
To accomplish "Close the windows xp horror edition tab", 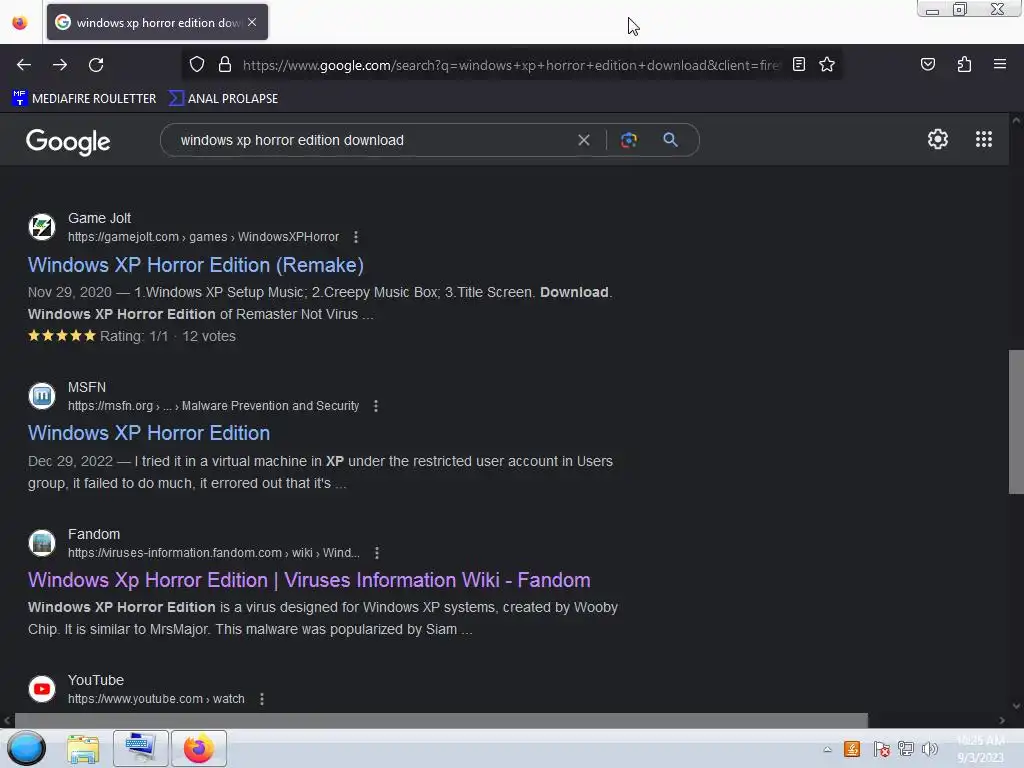I will (x=252, y=22).
